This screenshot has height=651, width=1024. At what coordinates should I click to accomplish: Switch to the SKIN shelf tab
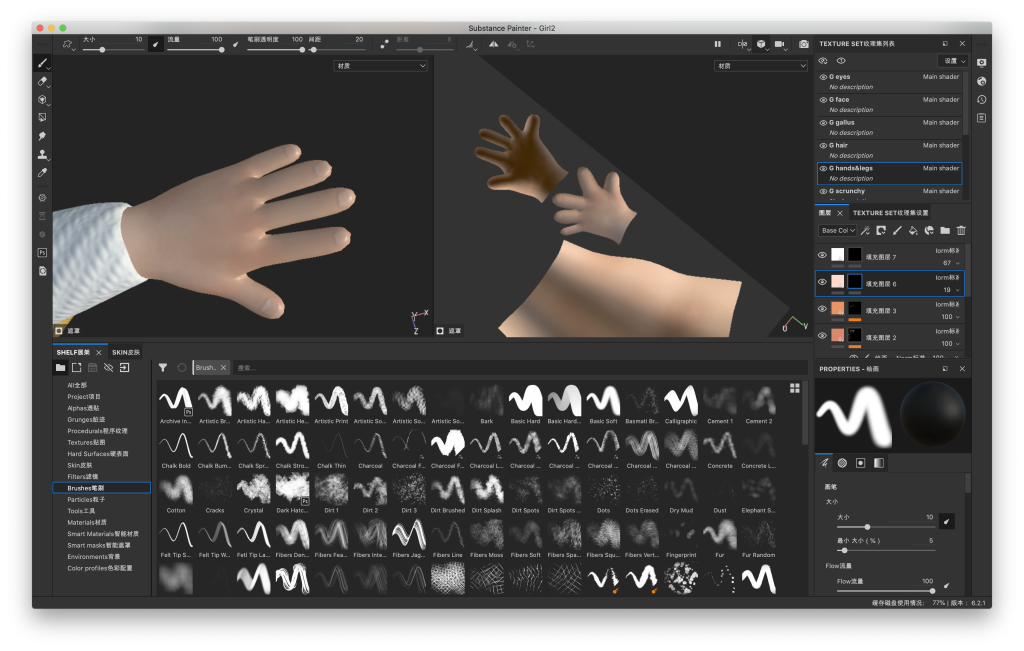pos(126,353)
